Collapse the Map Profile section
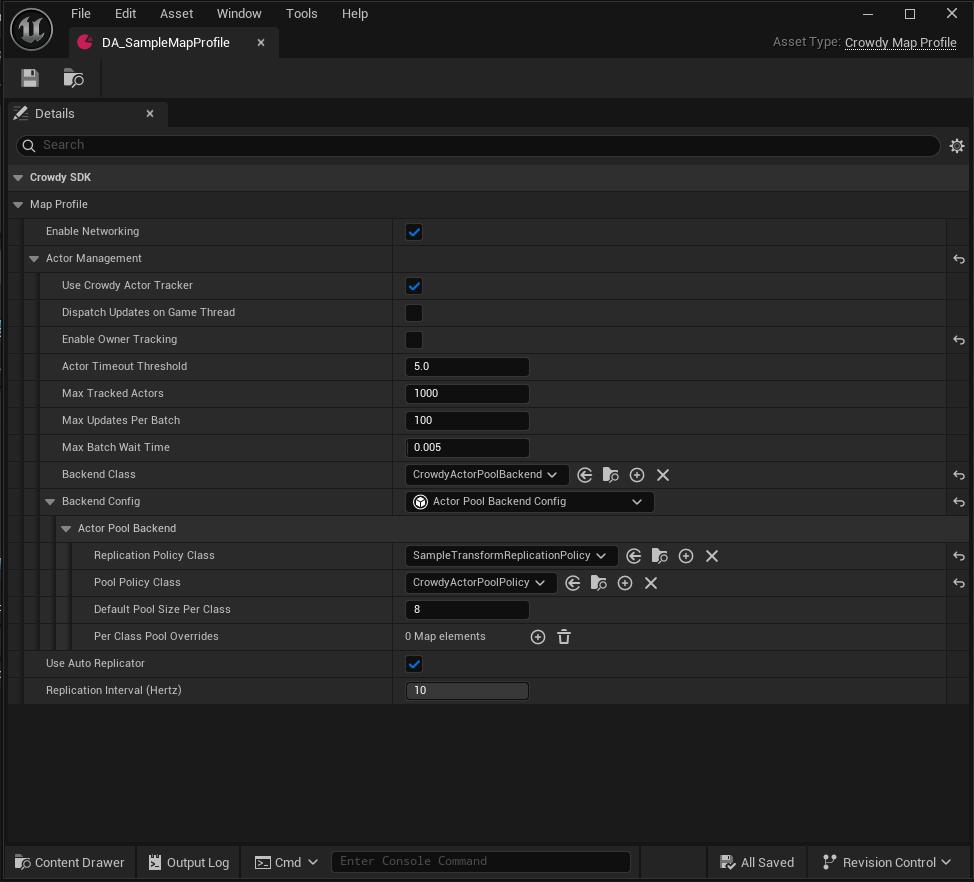 (17, 204)
